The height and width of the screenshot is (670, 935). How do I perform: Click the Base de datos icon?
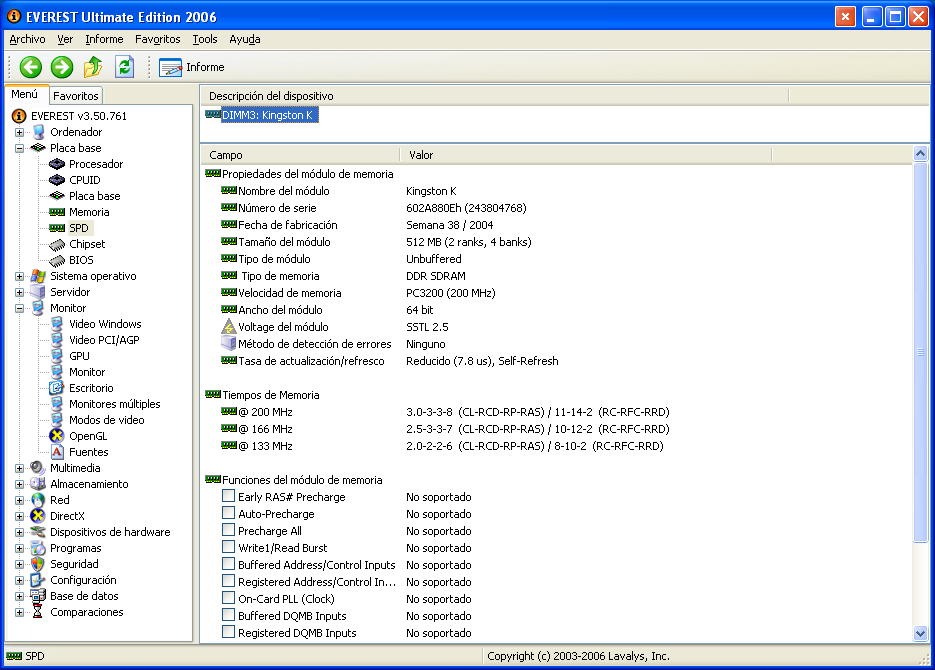[x=38, y=596]
